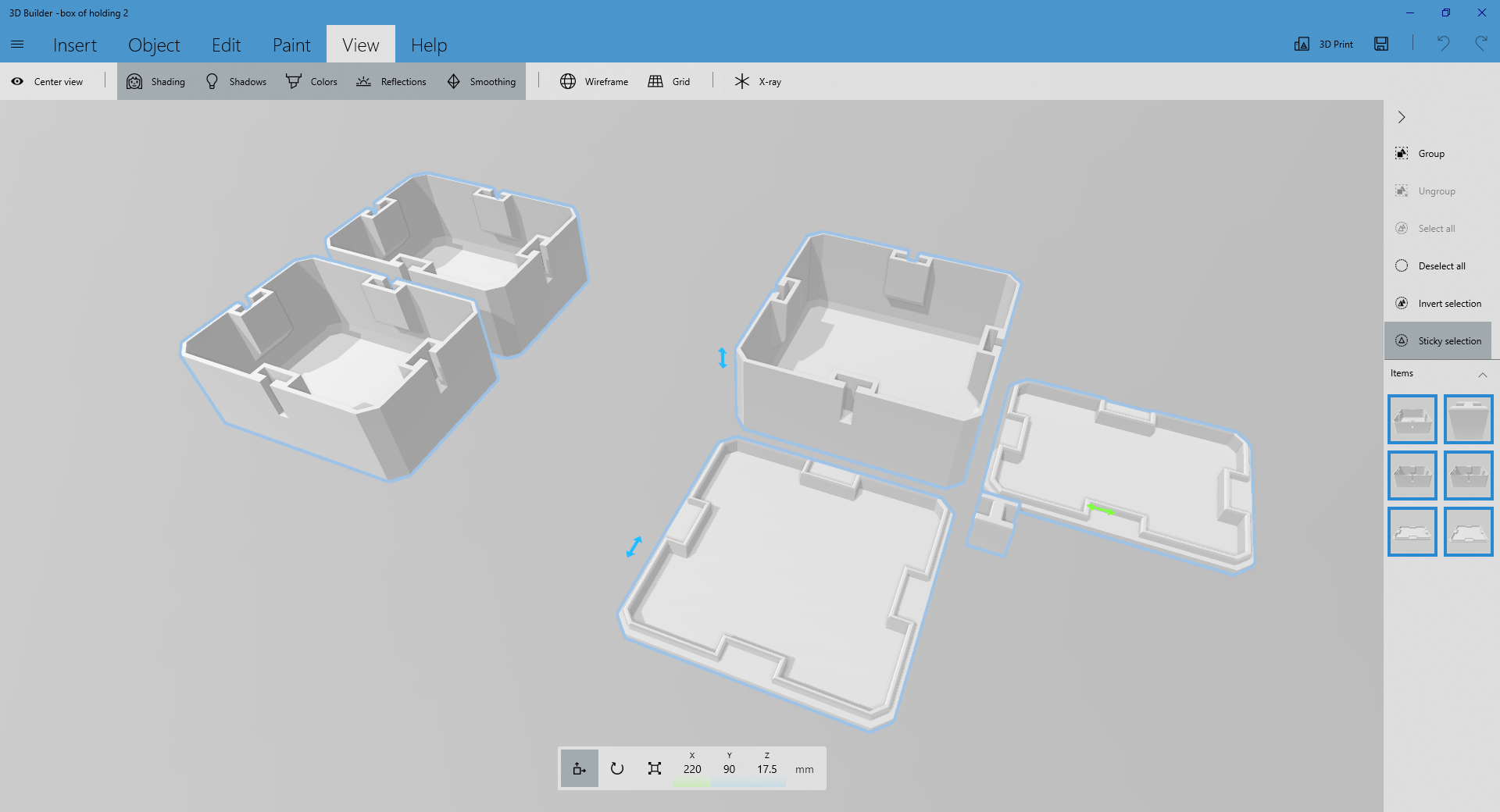Open the hamburger menu
The height and width of the screenshot is (812, 1500).
(x=17, y=45)
